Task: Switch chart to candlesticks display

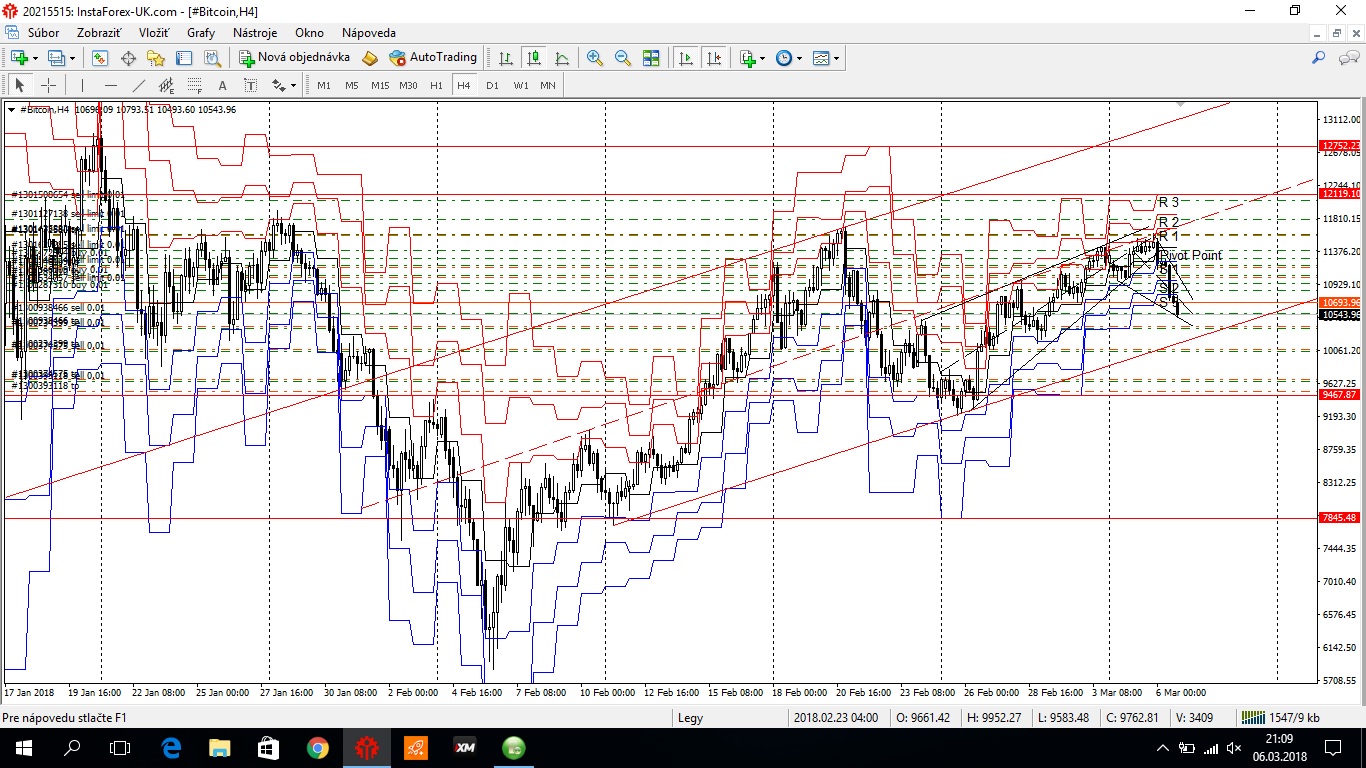Action: coord(535,58)
